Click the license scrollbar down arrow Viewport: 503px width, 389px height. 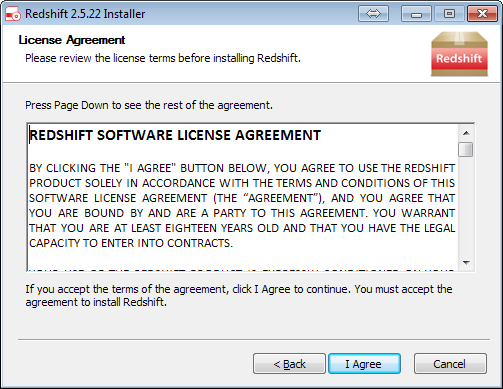[x=466, y=263]
